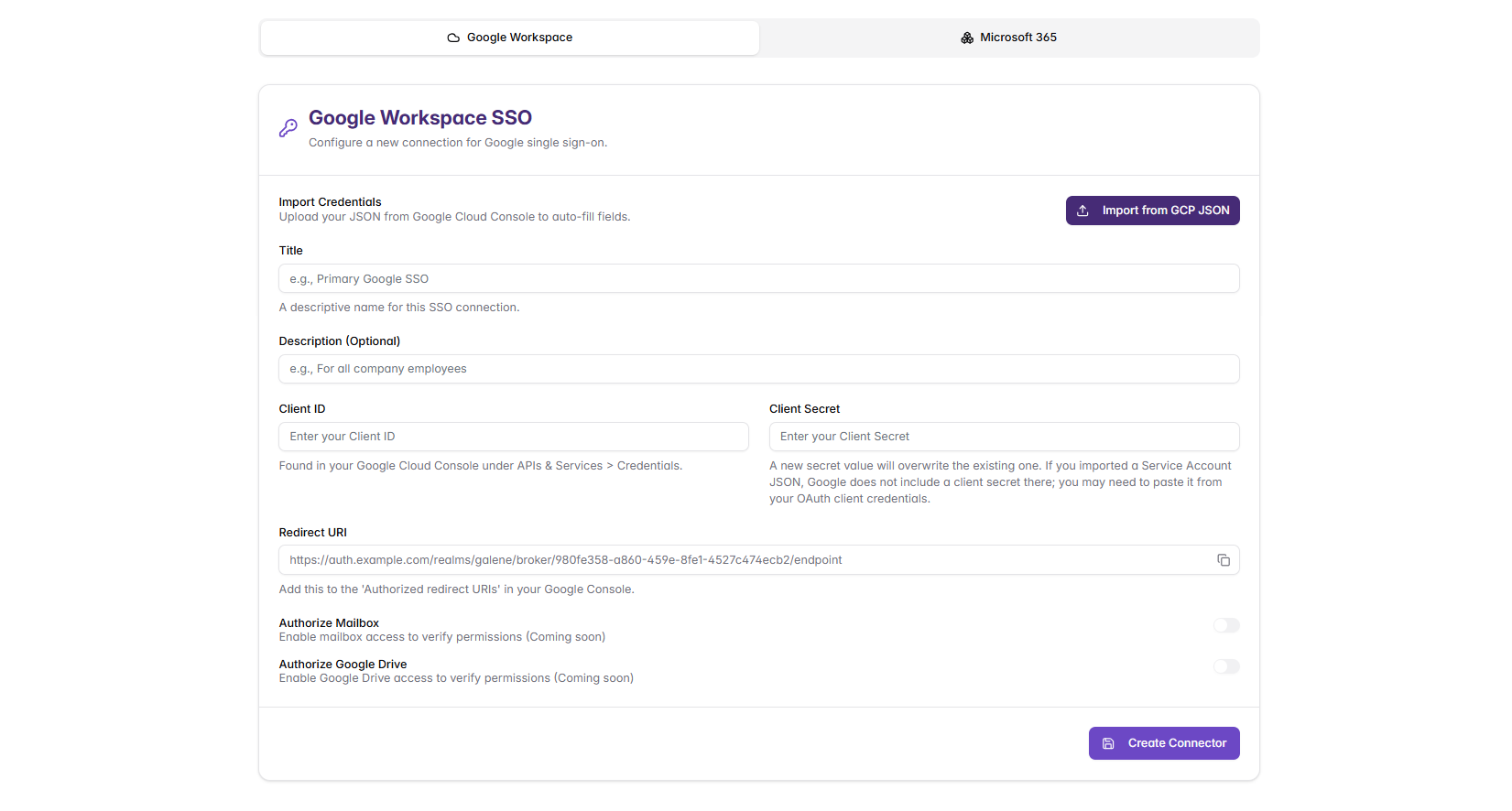Click into the Client ID field
This screenshot has width=1512, height=811.
pos(514,437)
